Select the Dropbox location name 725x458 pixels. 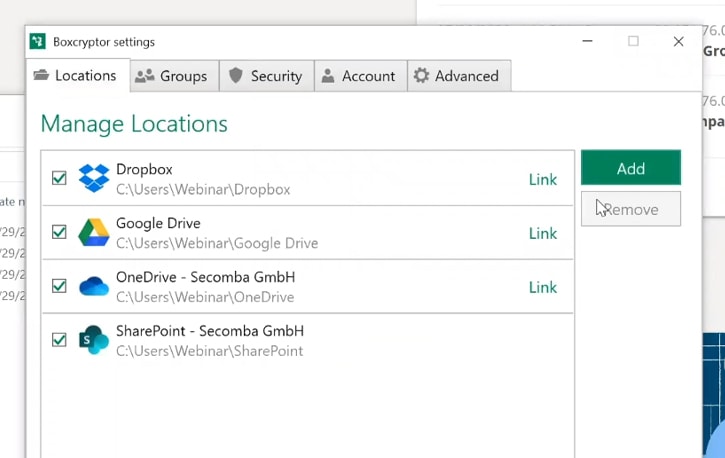144,170
